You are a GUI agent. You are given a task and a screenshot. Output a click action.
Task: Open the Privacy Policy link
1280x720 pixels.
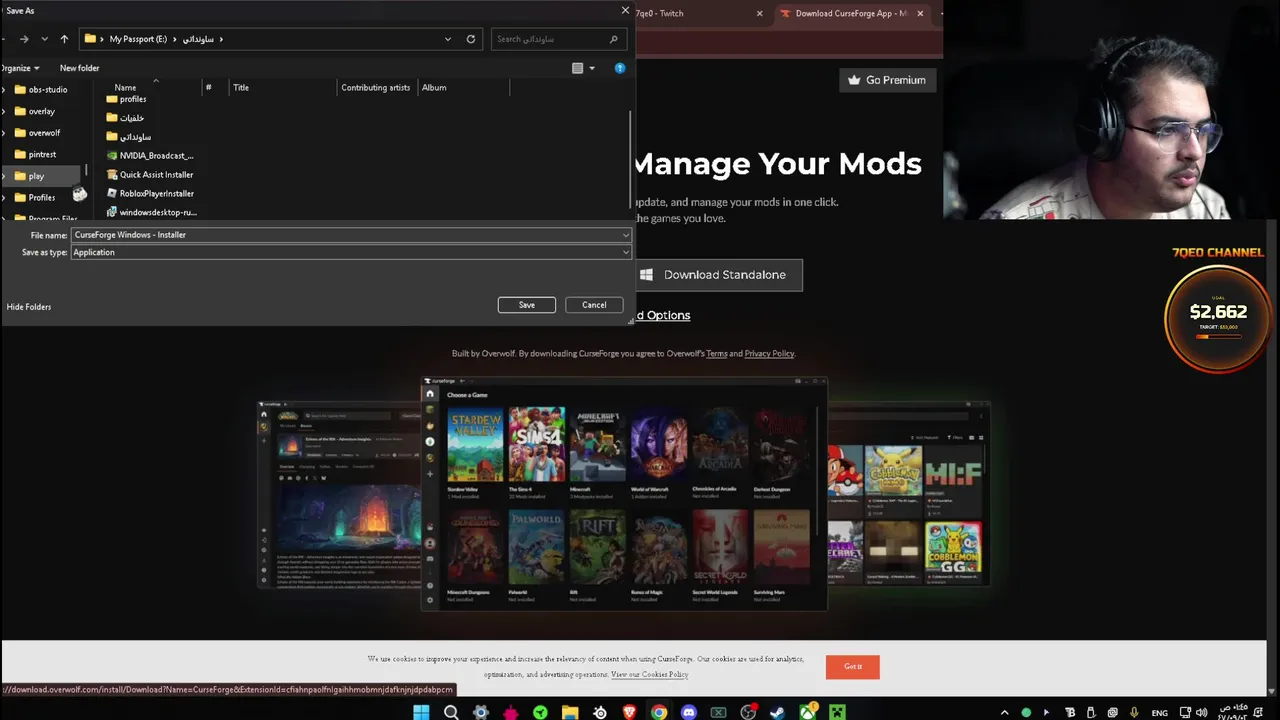[769, 353]
